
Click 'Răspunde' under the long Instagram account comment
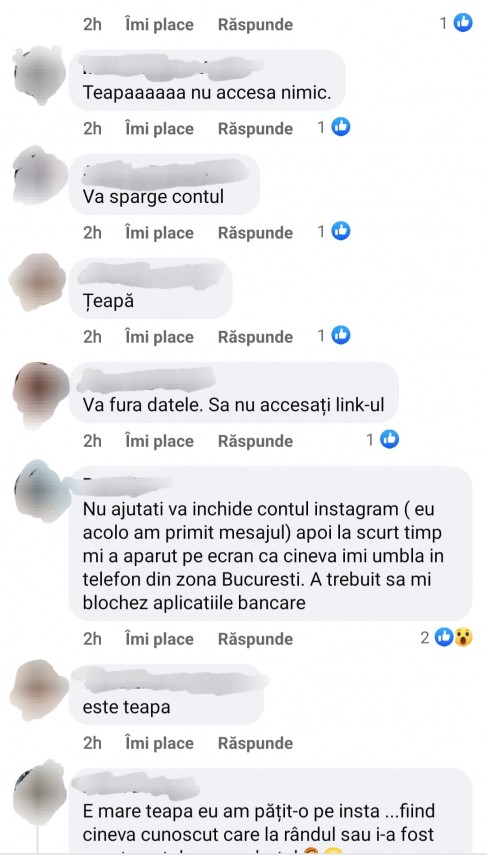[255, 639]
